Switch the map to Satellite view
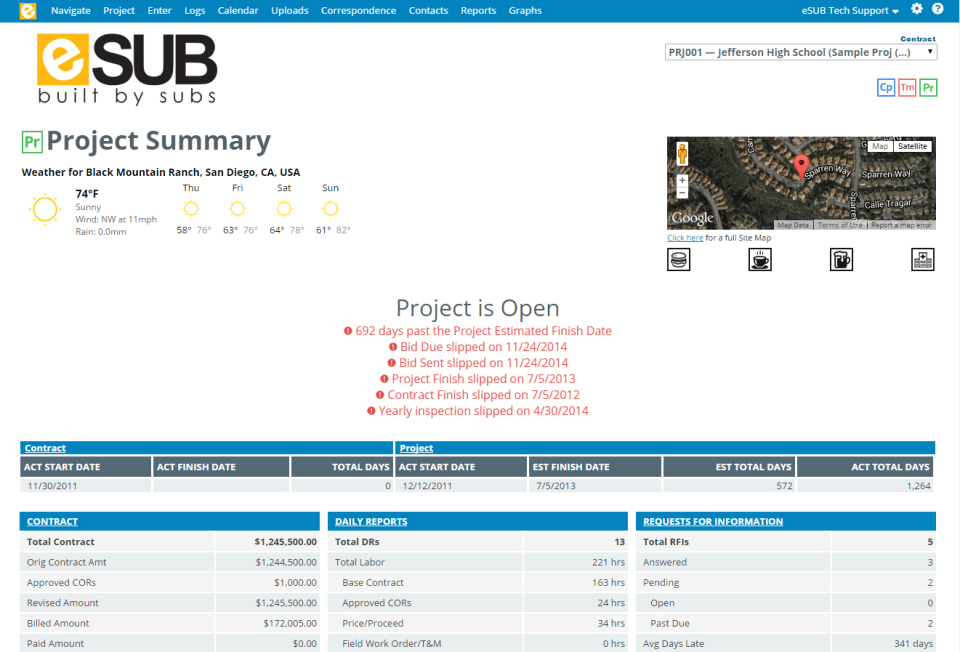Image resolution: width=960 pixels, height=652 pixels. (x=911, y=146)
